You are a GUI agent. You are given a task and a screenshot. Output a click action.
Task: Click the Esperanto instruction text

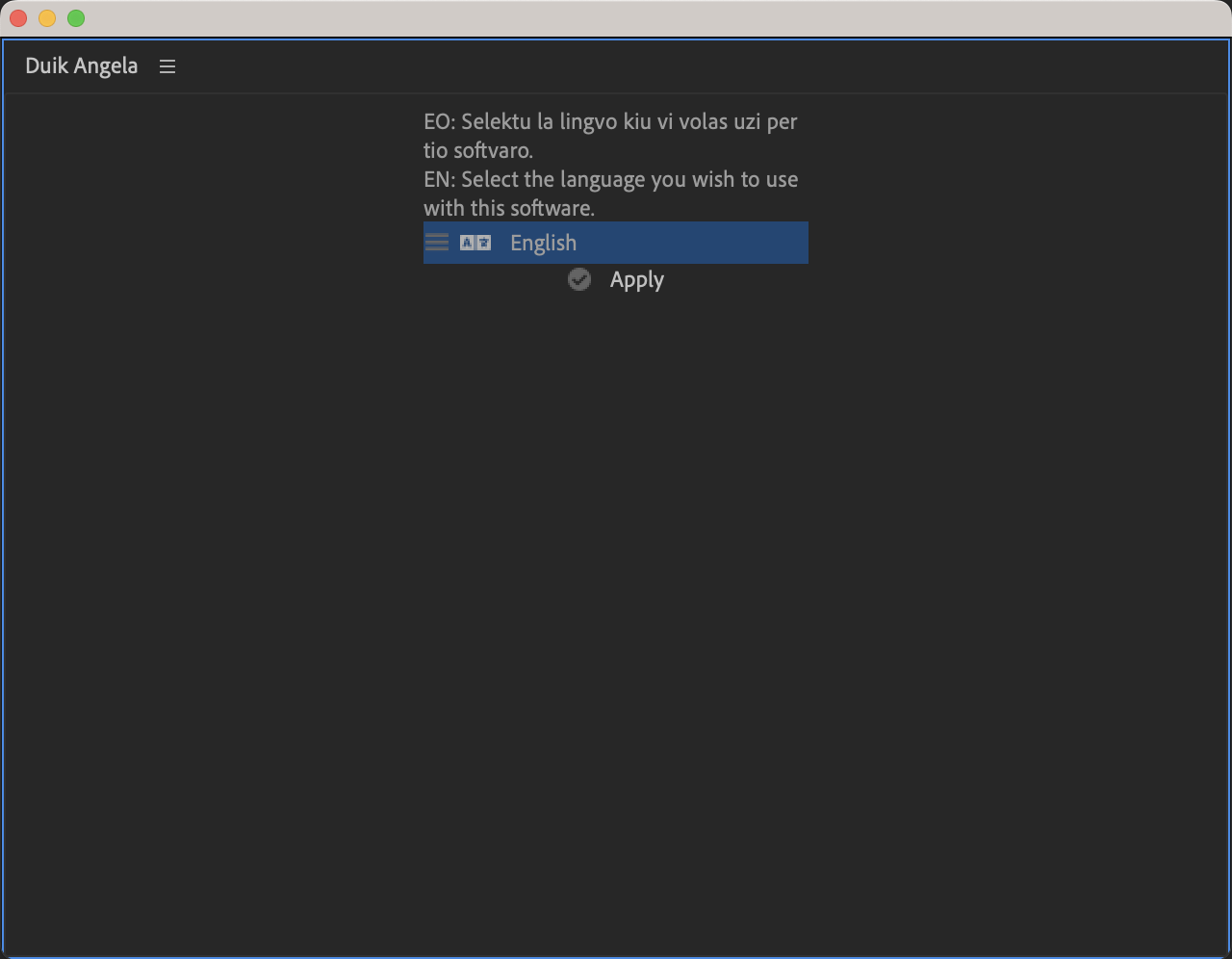point(610,136)
